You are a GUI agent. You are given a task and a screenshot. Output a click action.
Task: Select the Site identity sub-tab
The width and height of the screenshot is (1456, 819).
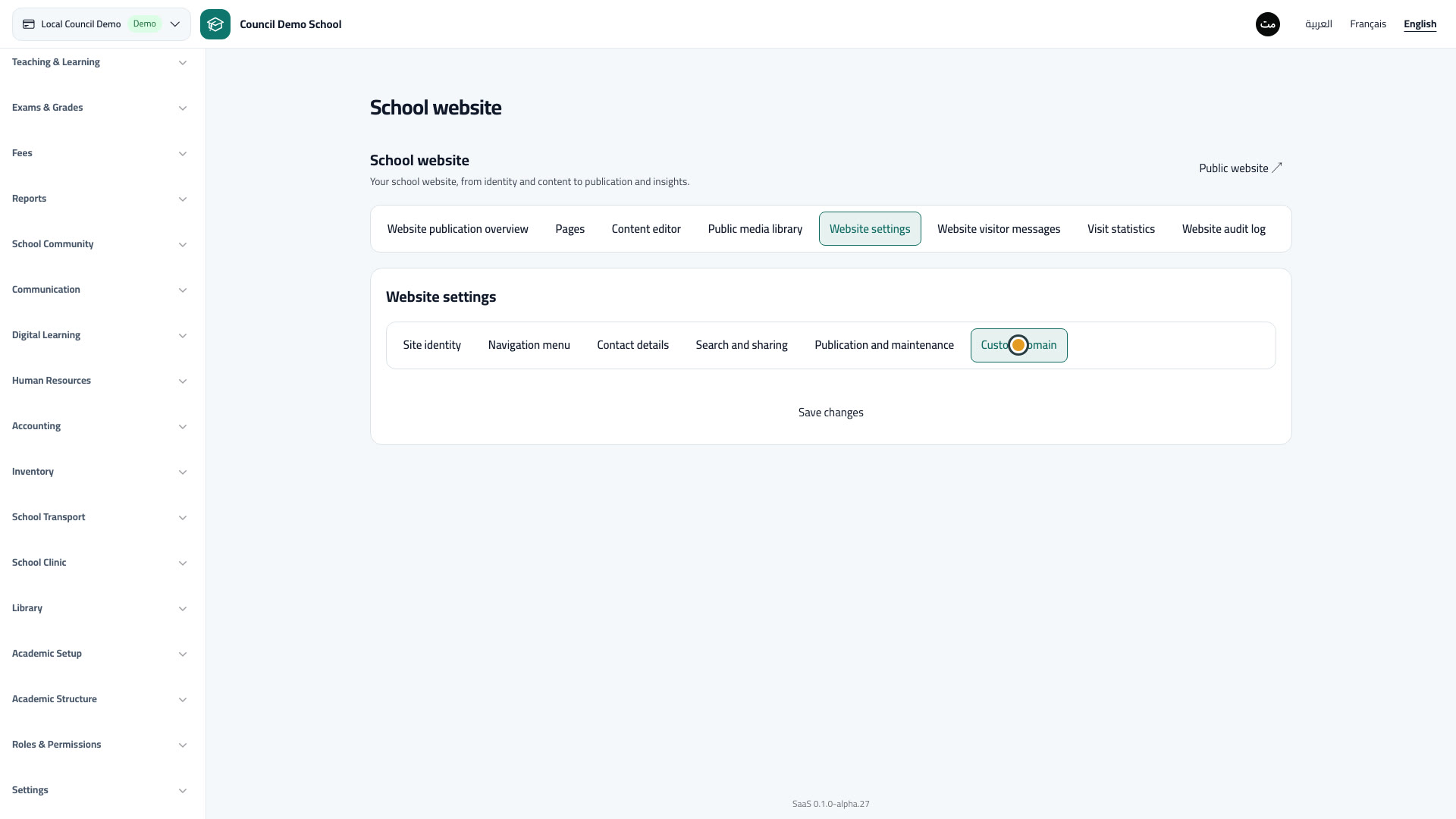(x=432, y=345)
